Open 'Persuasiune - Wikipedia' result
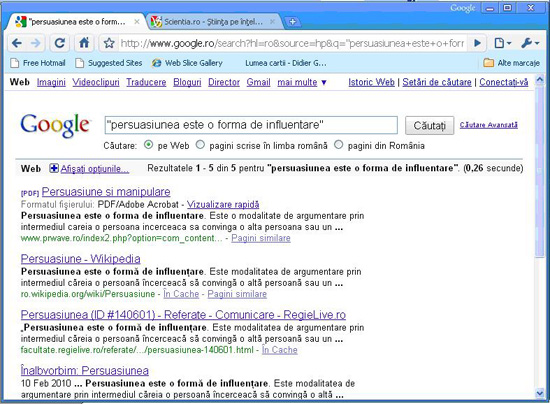 pos(81,259)
